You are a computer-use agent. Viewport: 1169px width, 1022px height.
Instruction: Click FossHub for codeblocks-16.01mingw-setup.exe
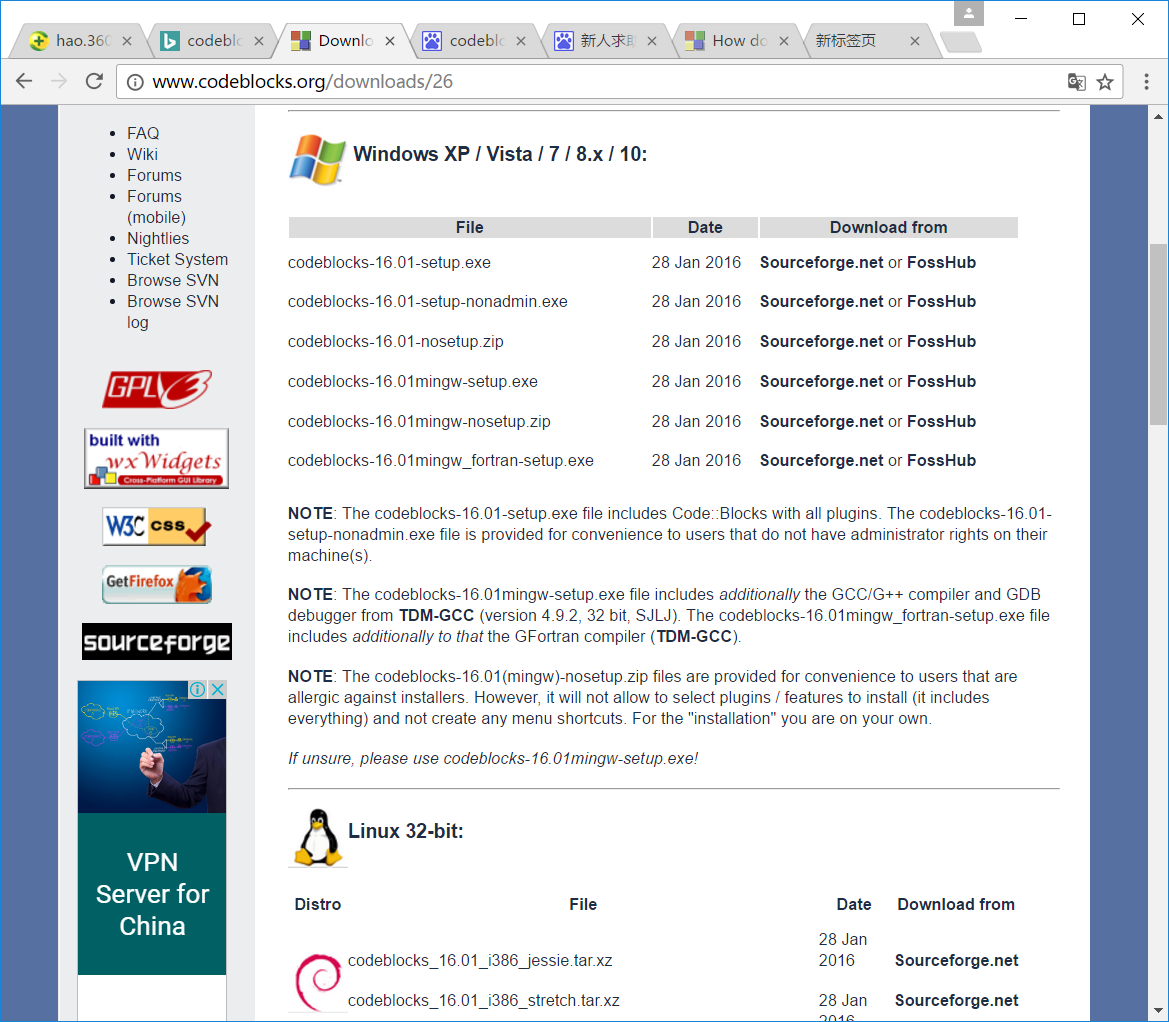tap(942, 382)
